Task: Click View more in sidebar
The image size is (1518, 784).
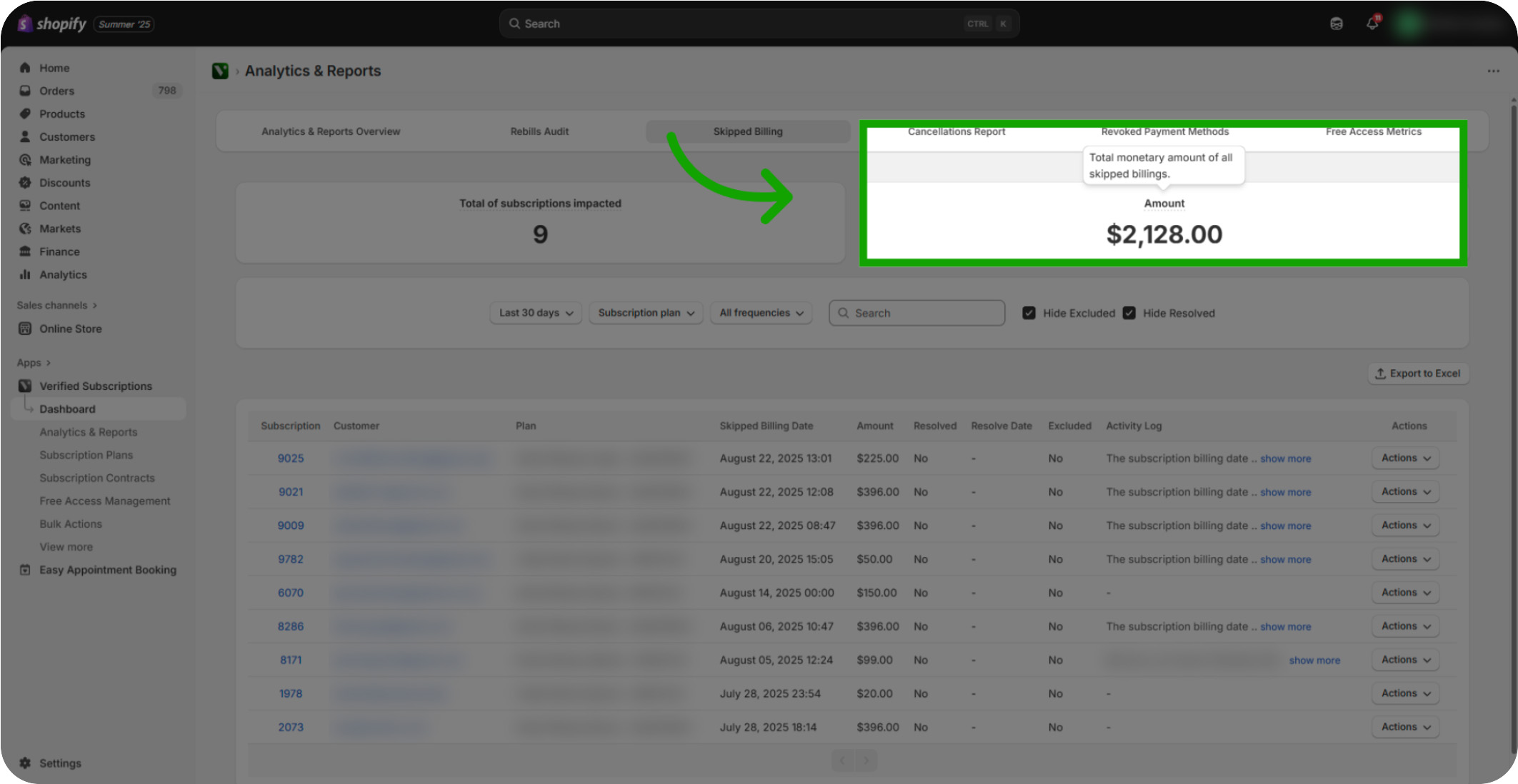Action: click(x=66, y=546)
